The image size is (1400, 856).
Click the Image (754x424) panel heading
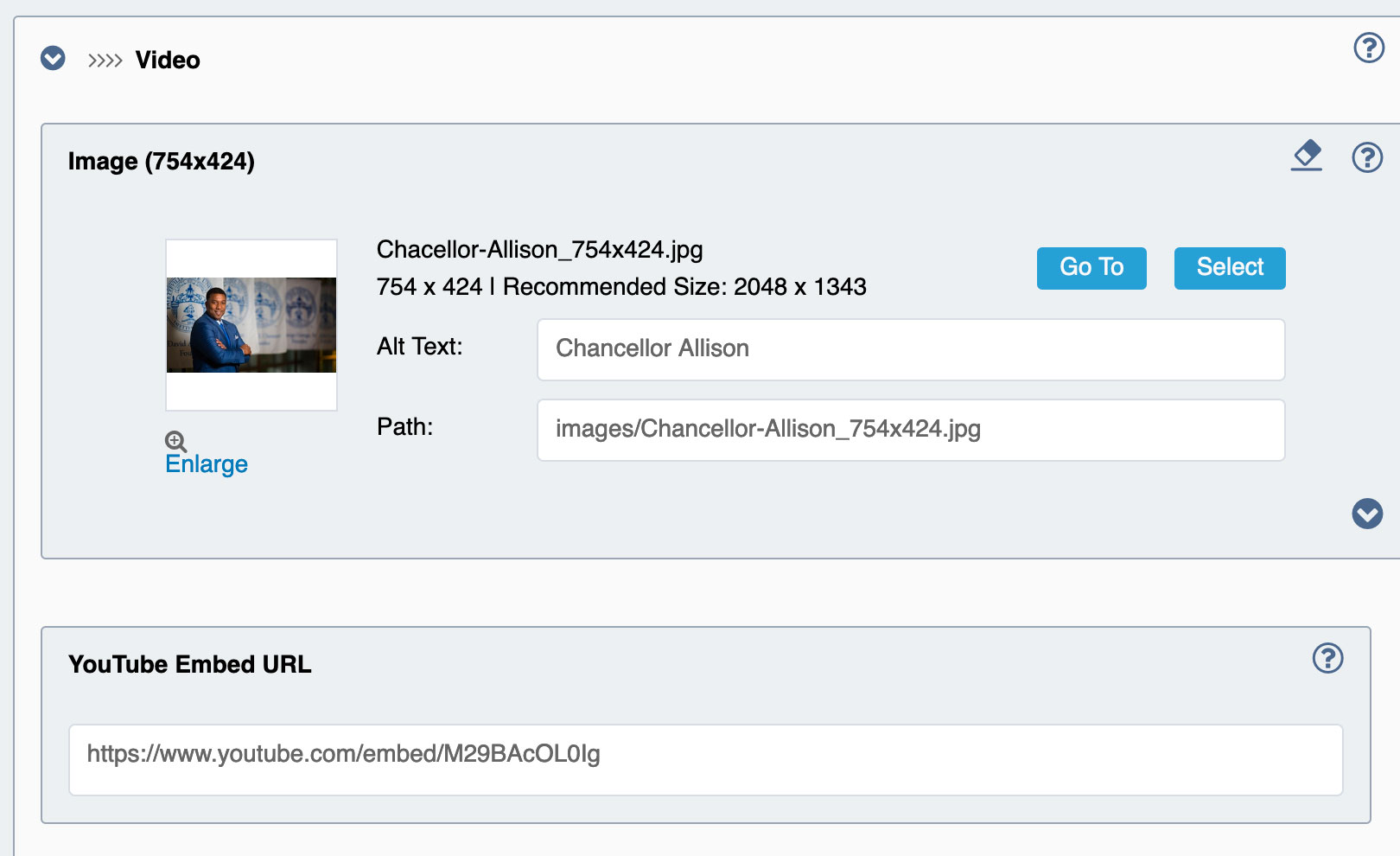(162, 162)
